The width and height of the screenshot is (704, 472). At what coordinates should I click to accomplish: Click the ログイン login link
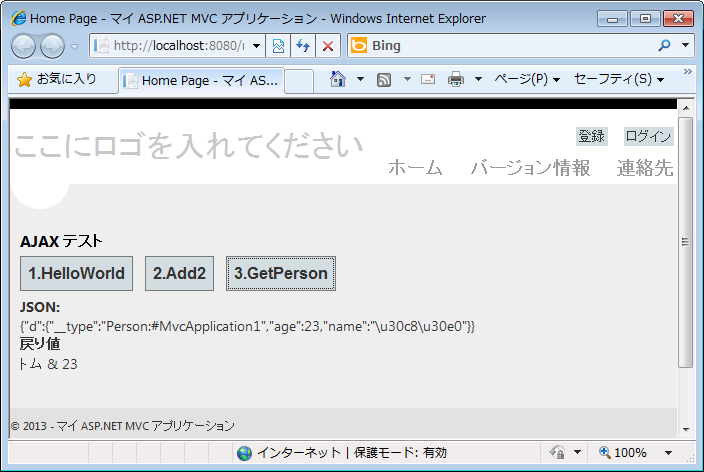pyautogui.click(x=648, y=136)
